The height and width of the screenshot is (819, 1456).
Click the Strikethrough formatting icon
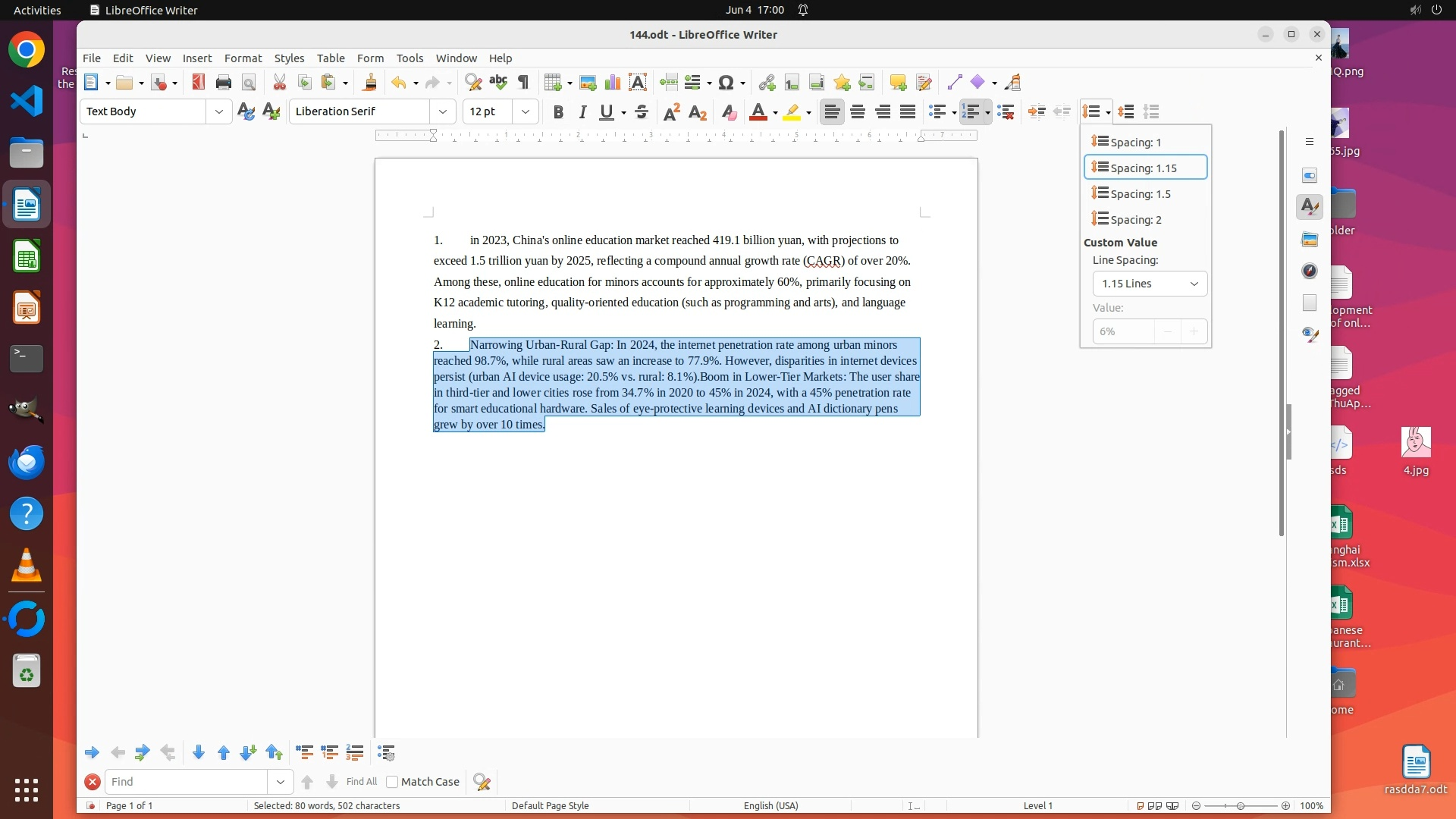[642, 112]
